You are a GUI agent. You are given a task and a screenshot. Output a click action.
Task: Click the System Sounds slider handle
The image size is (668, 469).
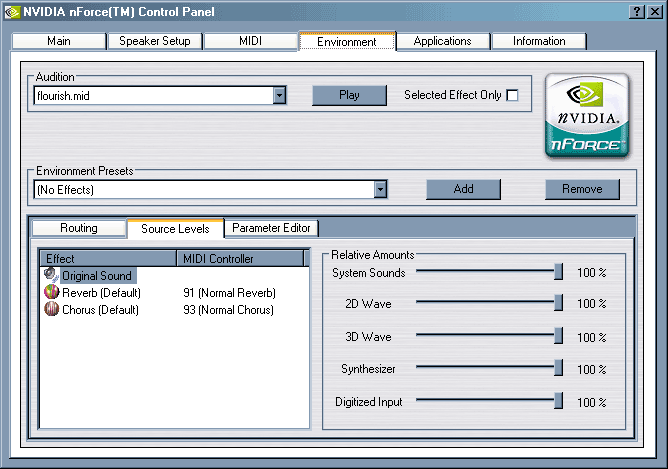[x=558, y=271]
